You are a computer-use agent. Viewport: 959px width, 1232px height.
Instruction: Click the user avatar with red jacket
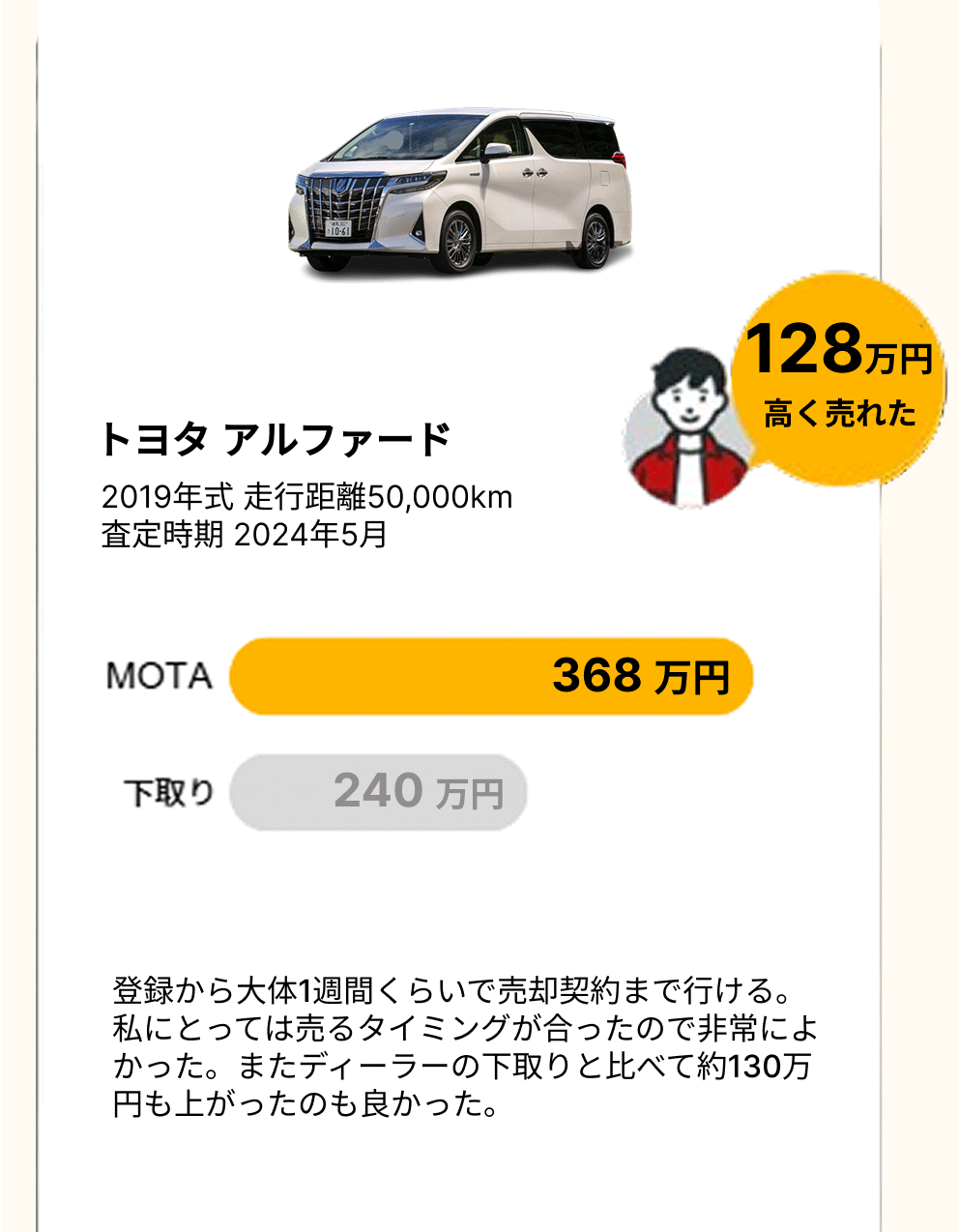click(x=687, y=429)
